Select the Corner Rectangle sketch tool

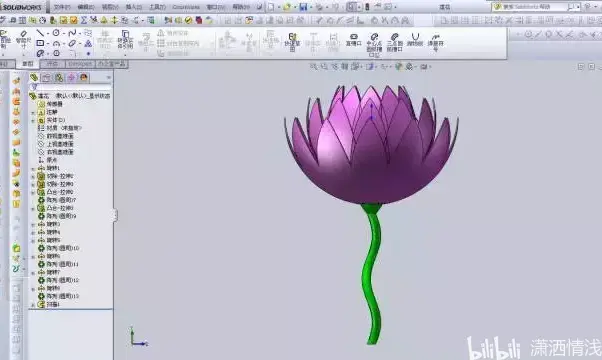pyautogui.click(x=40, y=43)
